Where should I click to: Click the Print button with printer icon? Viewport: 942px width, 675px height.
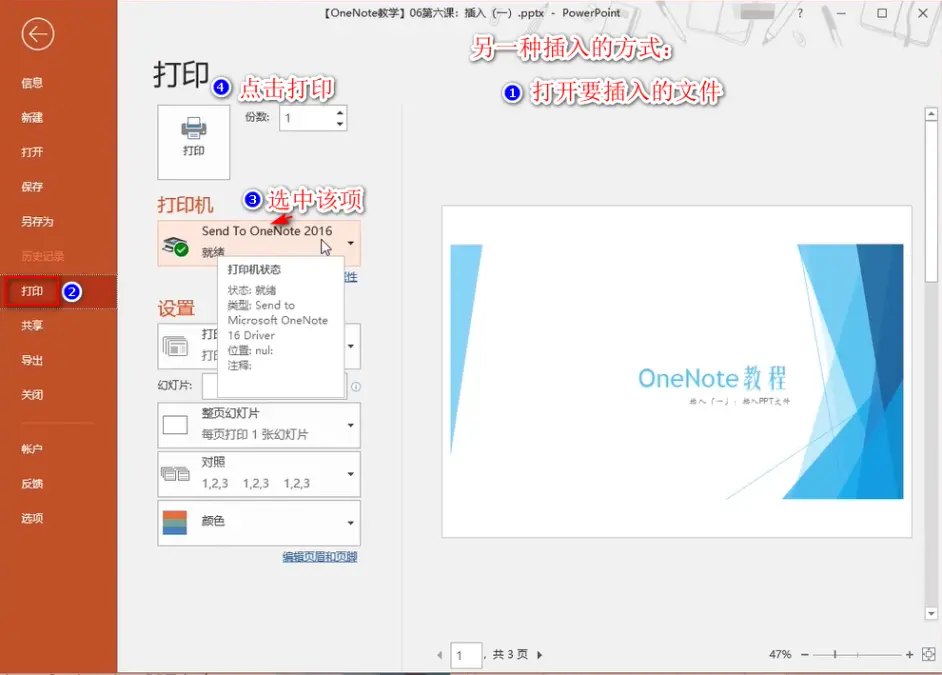(193, 142)
